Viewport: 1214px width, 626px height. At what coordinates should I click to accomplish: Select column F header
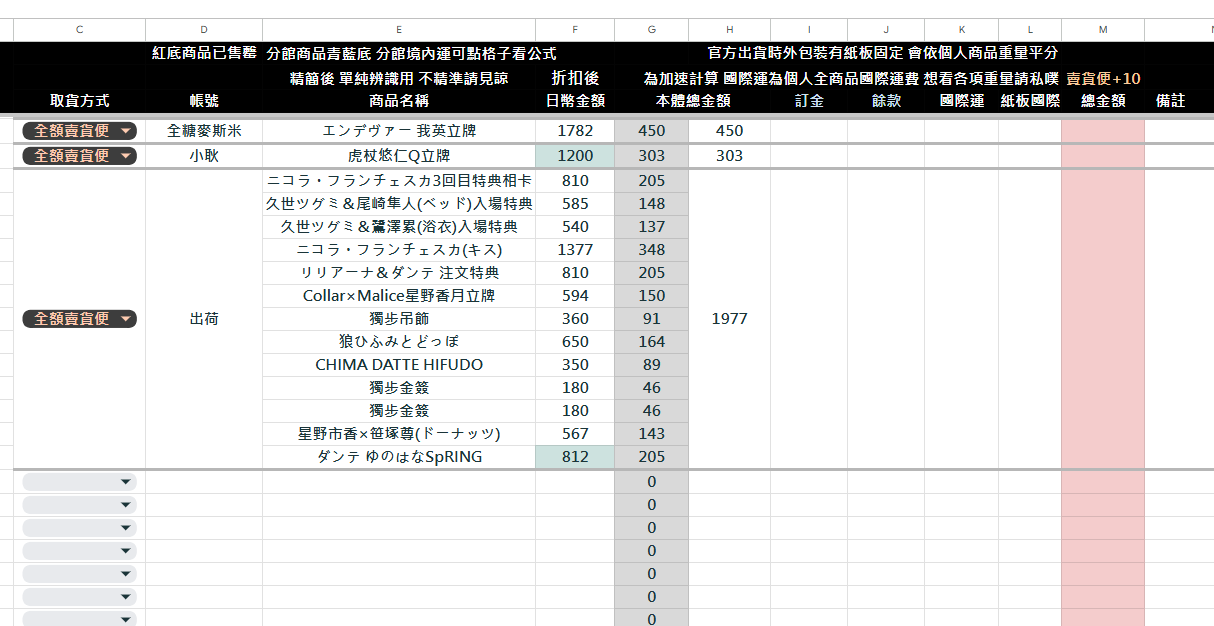[x=575, y=30]
